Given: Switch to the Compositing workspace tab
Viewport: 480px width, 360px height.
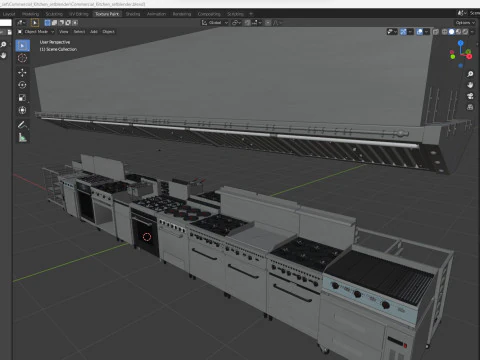Looking at the screenshot, I should 209,14.
